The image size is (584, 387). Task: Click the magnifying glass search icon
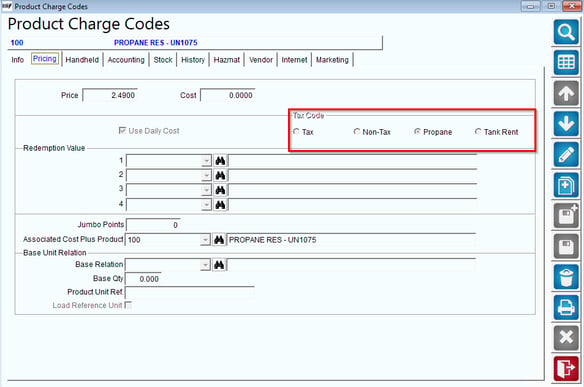[x=566, y=32]
